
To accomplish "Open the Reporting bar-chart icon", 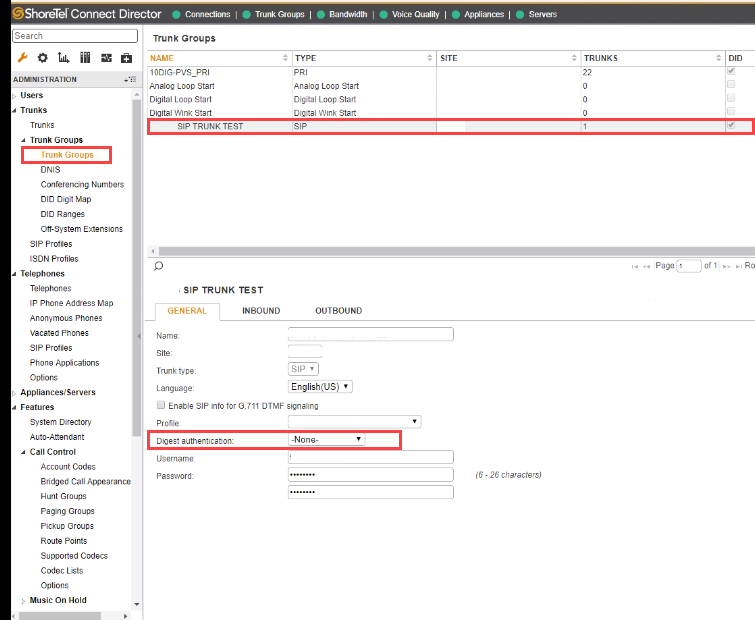I will click(x=64, y=58).
